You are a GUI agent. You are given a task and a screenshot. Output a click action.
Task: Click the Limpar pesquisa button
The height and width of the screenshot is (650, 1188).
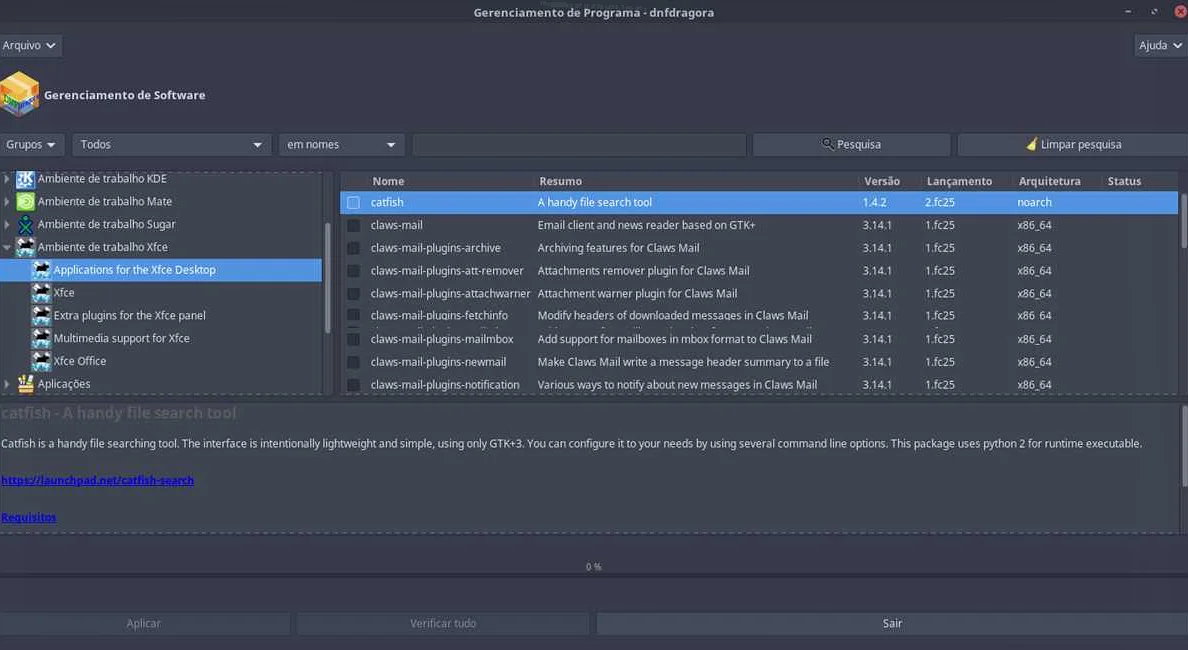pos(1073,144)
